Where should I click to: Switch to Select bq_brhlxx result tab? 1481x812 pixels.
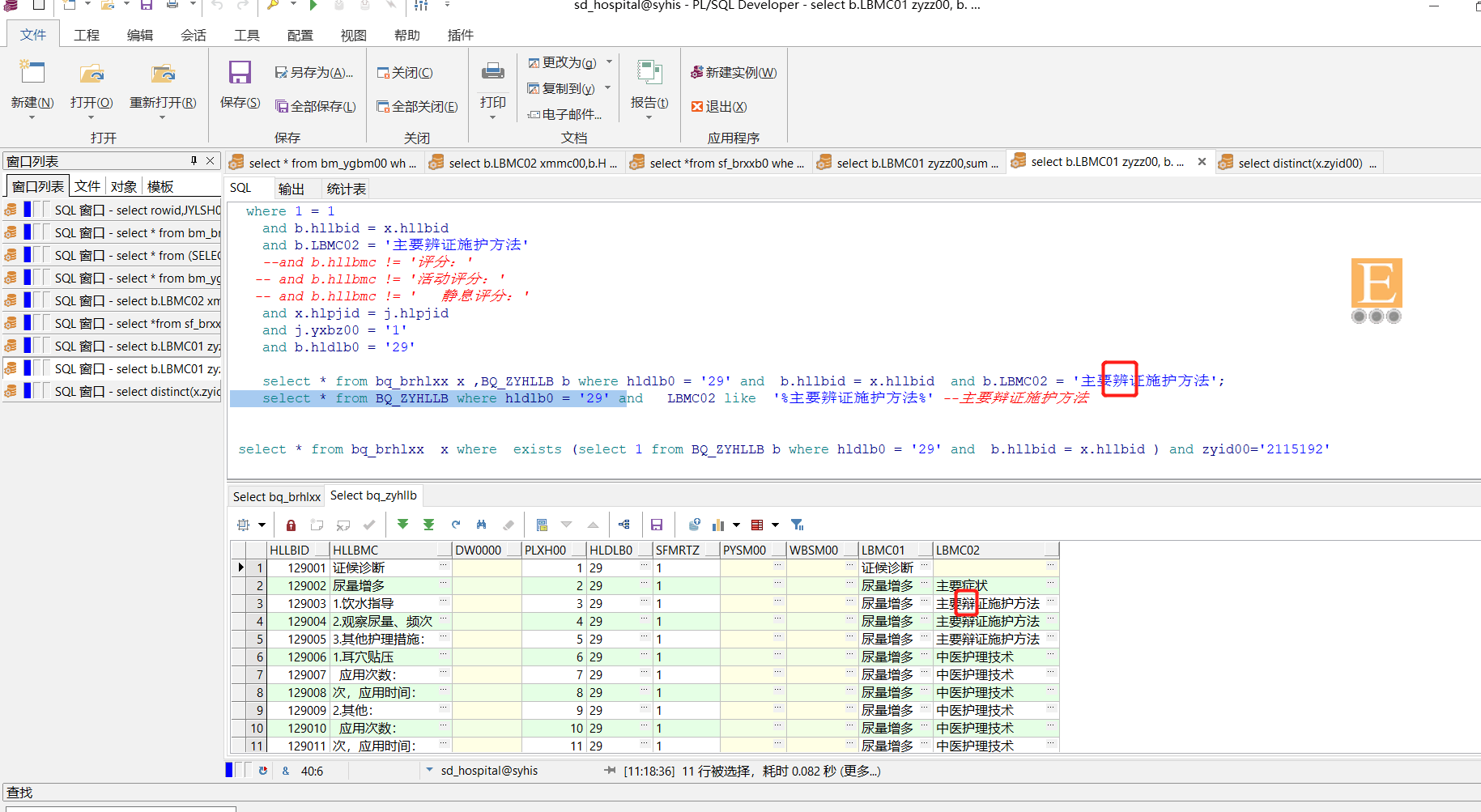point(277,496)
